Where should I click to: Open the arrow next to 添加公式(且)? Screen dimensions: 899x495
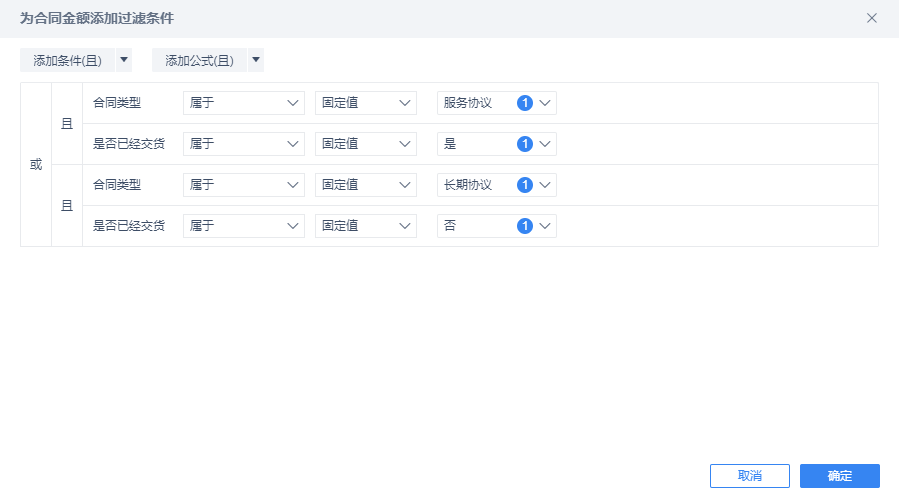click(256, 61)
